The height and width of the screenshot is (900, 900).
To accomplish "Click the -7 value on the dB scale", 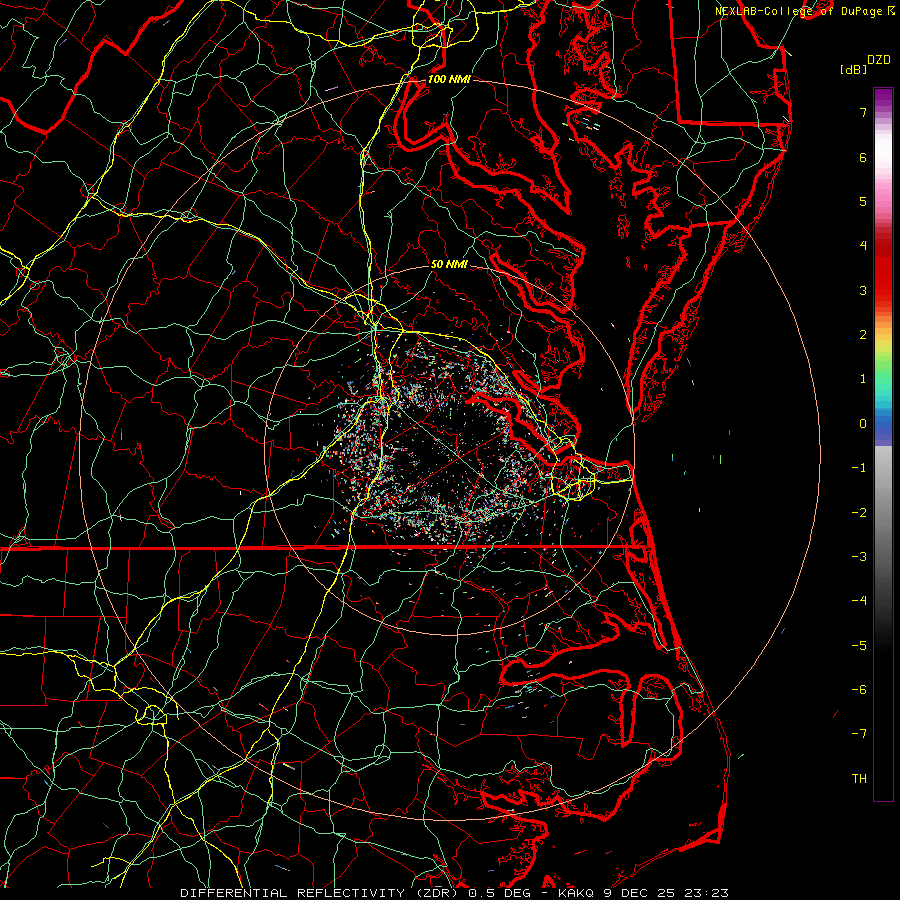I will (859, 734).
